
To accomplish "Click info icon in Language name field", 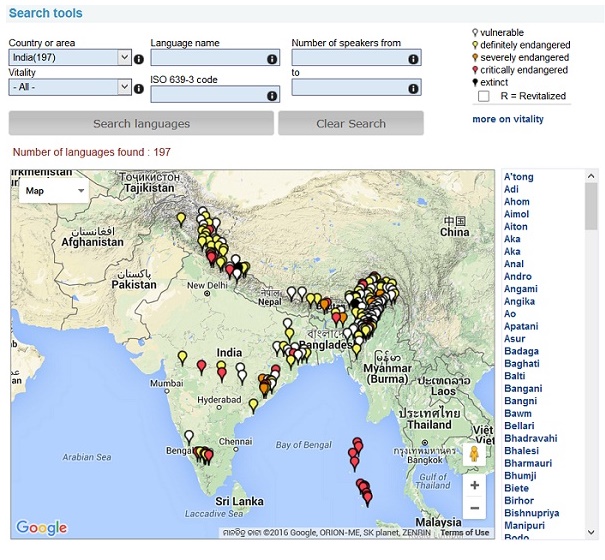I will [272, 59].
